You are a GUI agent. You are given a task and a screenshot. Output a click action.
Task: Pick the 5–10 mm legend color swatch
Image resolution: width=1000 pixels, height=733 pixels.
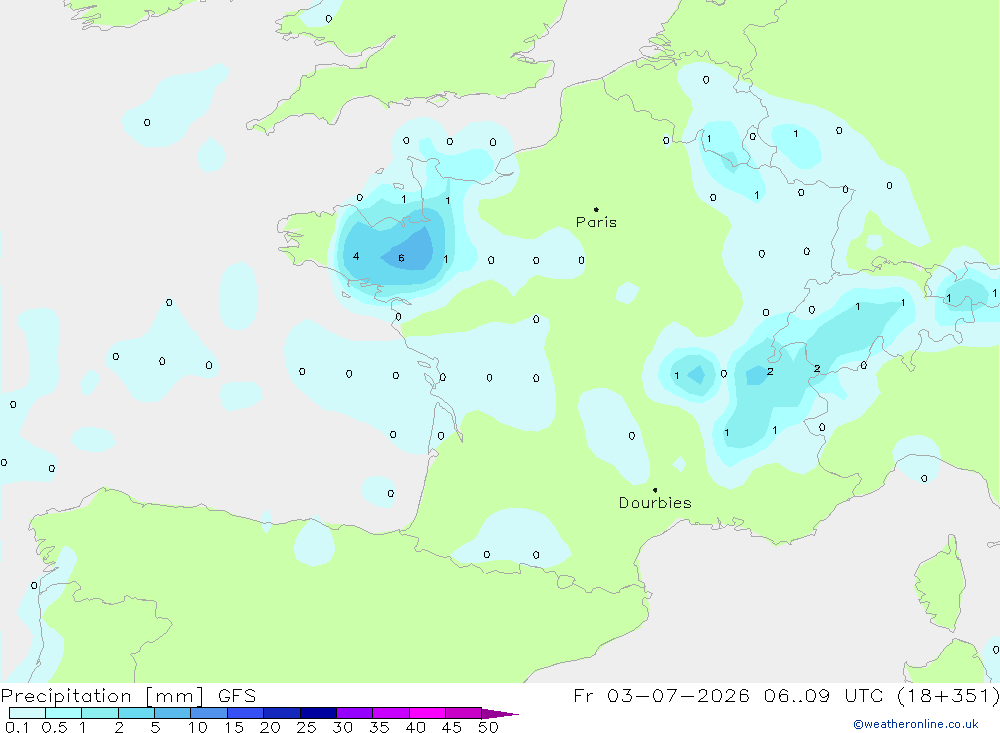173,713
